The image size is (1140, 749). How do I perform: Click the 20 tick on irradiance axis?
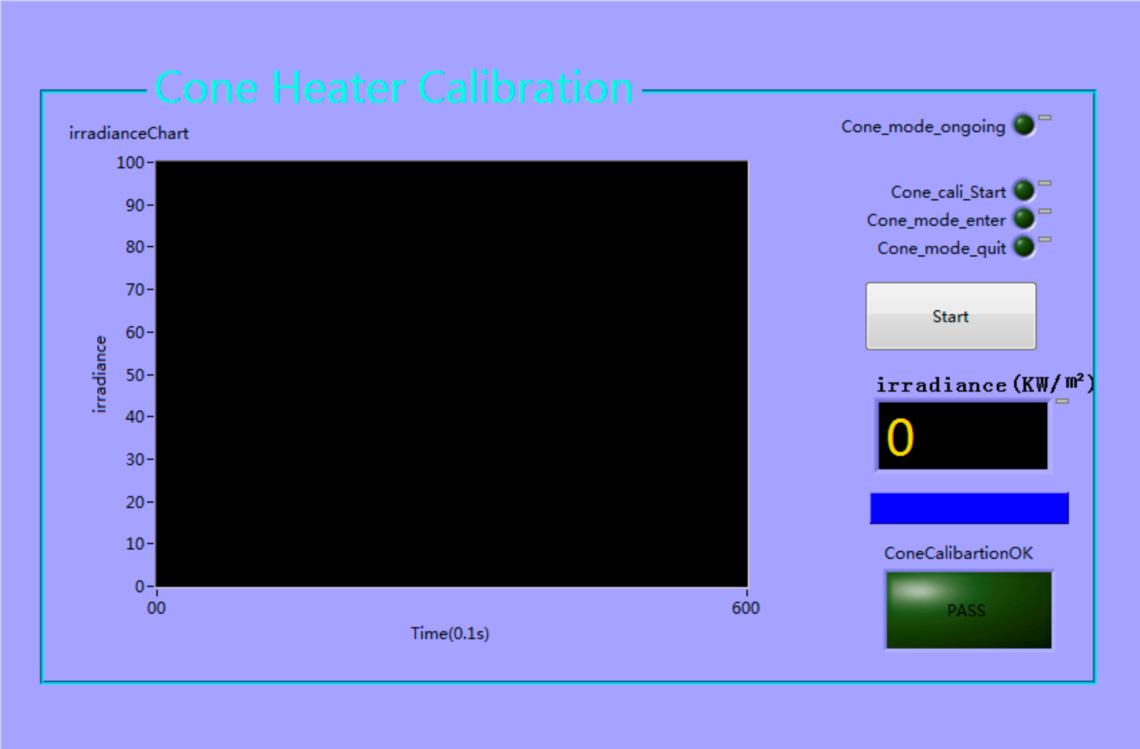click(x=135, y=502)
